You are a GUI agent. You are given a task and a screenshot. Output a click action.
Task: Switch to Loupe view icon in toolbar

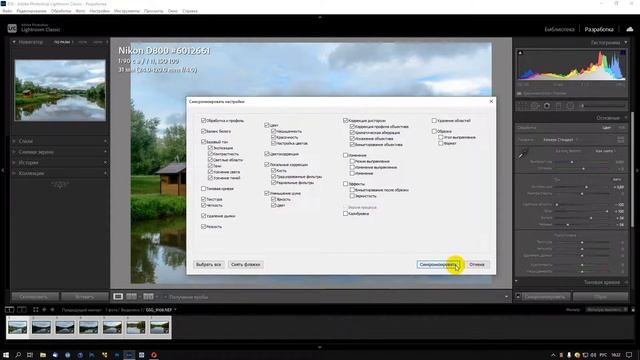pyautogui.click(x=118, y=297)
